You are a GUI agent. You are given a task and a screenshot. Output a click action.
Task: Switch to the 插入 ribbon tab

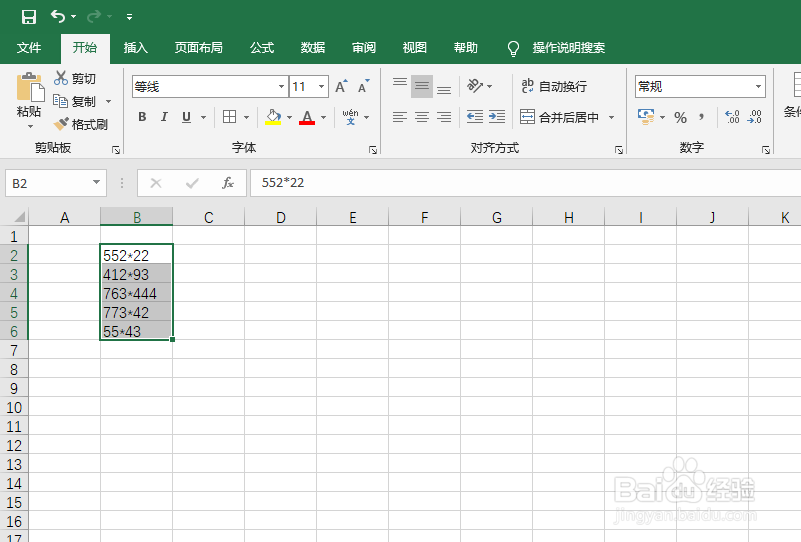point(136,48)
